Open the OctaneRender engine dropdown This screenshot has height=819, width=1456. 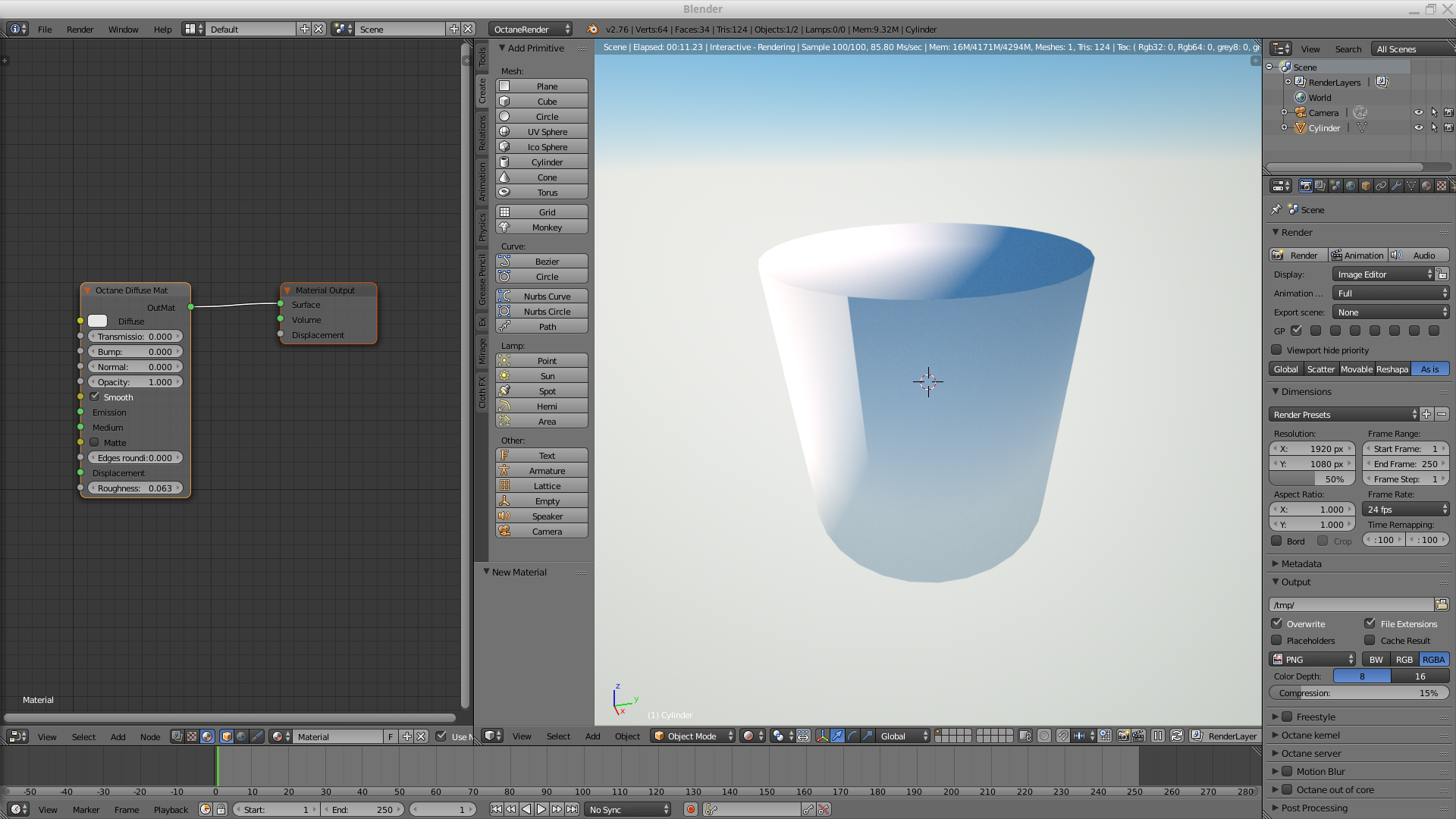(530, 29)
